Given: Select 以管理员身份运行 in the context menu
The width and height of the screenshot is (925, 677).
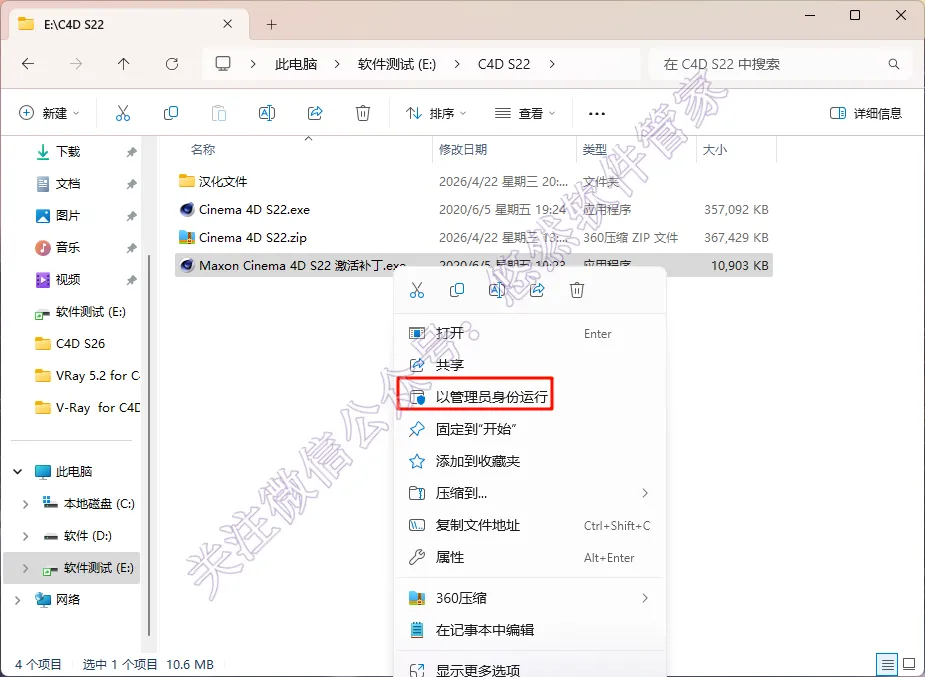Looking at the screenshot, I should point(530,397).
